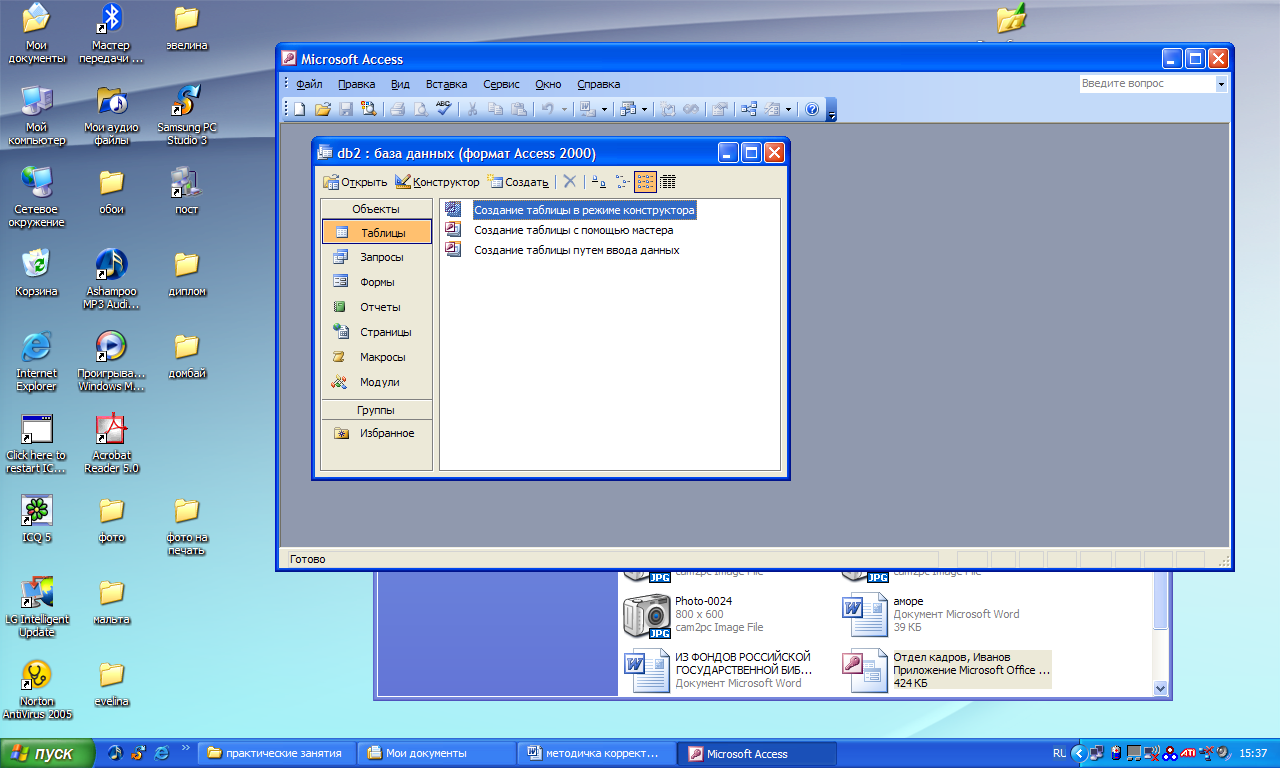Click the Paste clipboard toolbar icon
This screenshot has width=1280, height=768.
[518, 109]
